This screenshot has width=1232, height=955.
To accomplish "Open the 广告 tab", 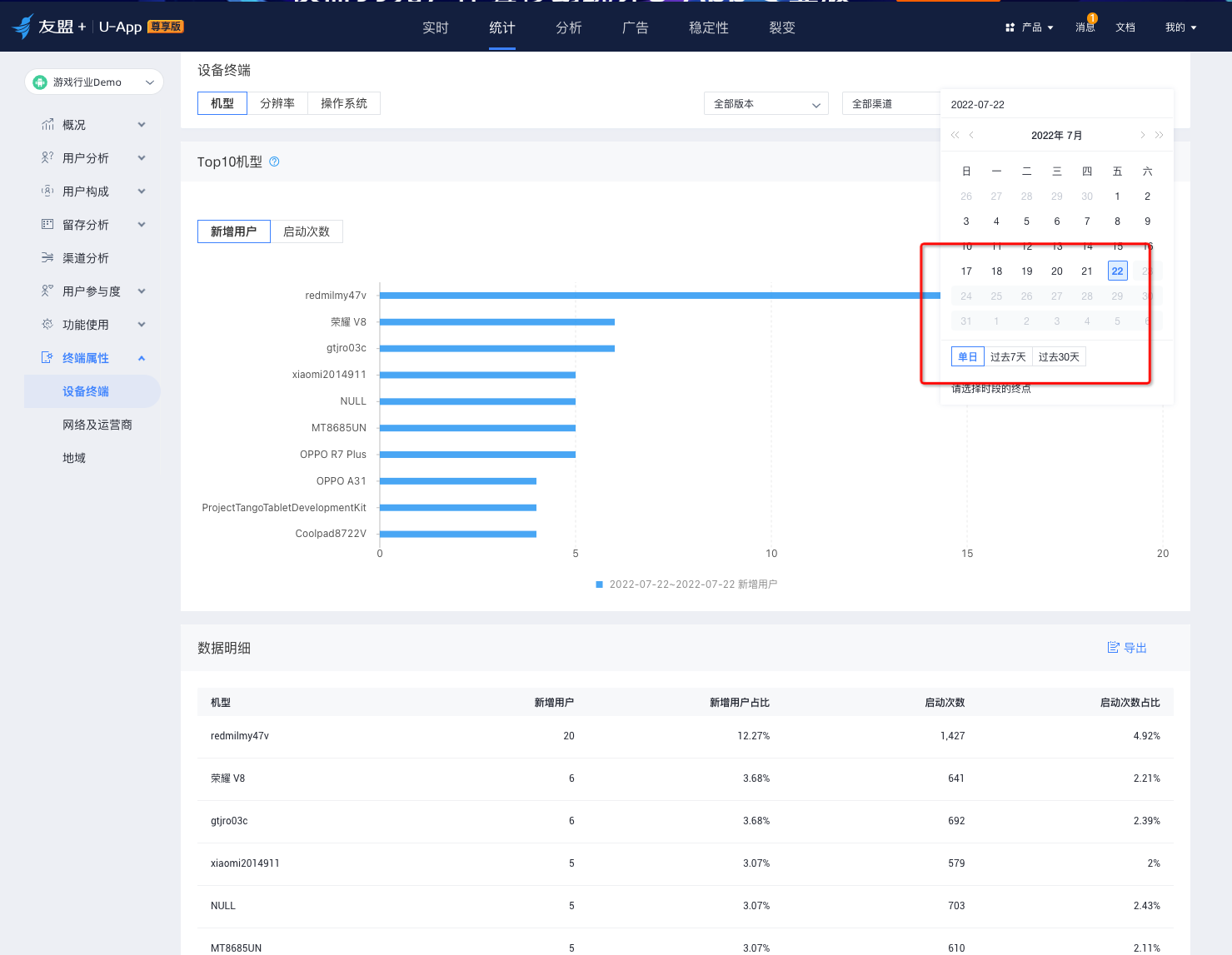I will click(x=636, y=27).
